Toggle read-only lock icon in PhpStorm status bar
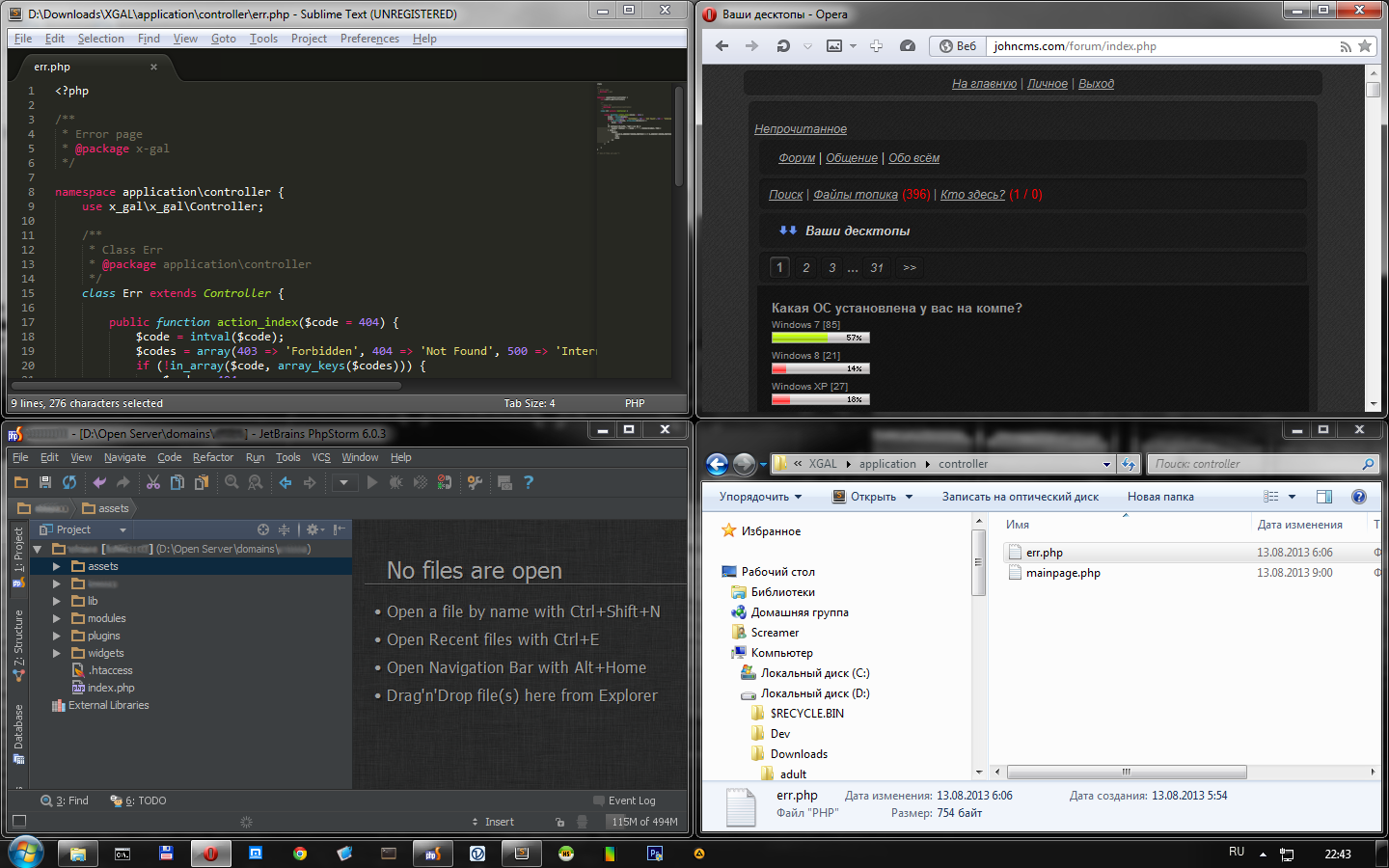The image size is (1389, 868). (x=559, y=822)
